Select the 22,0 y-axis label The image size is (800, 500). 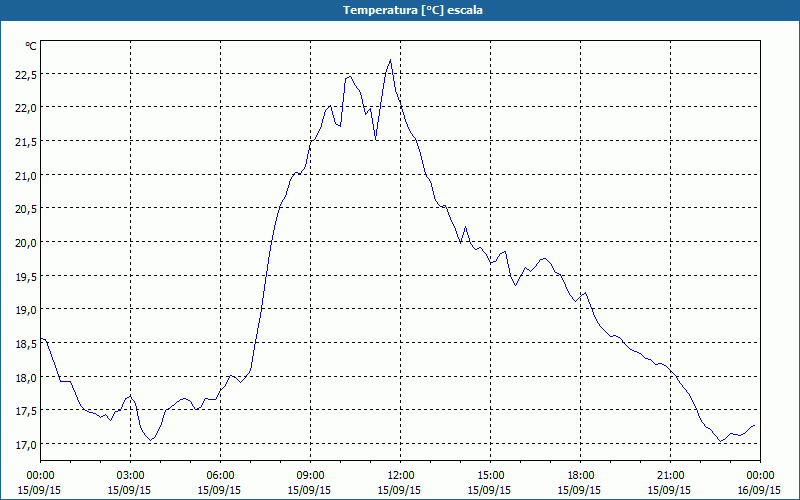26,109
